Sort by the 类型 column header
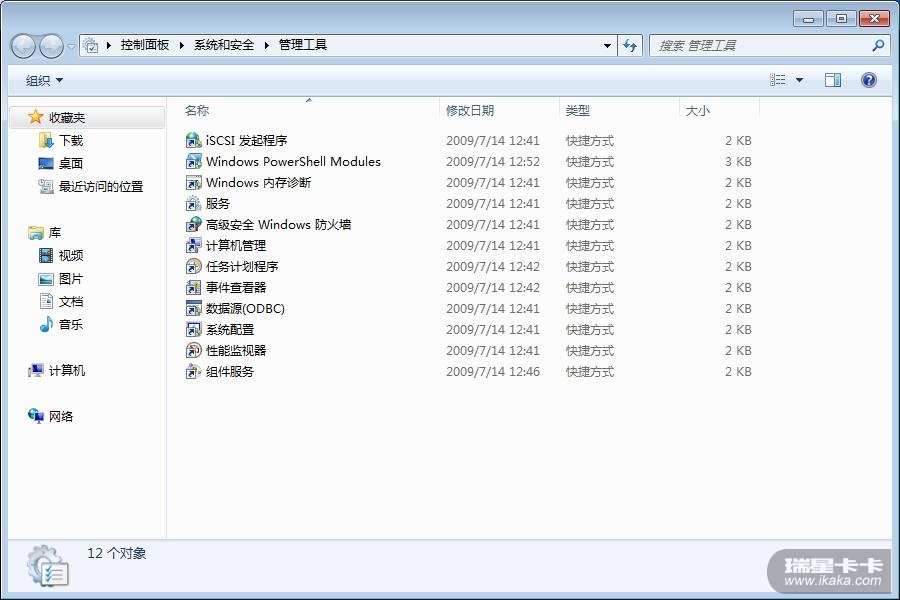This screenshot has height=600, width=900. [620, 110]
